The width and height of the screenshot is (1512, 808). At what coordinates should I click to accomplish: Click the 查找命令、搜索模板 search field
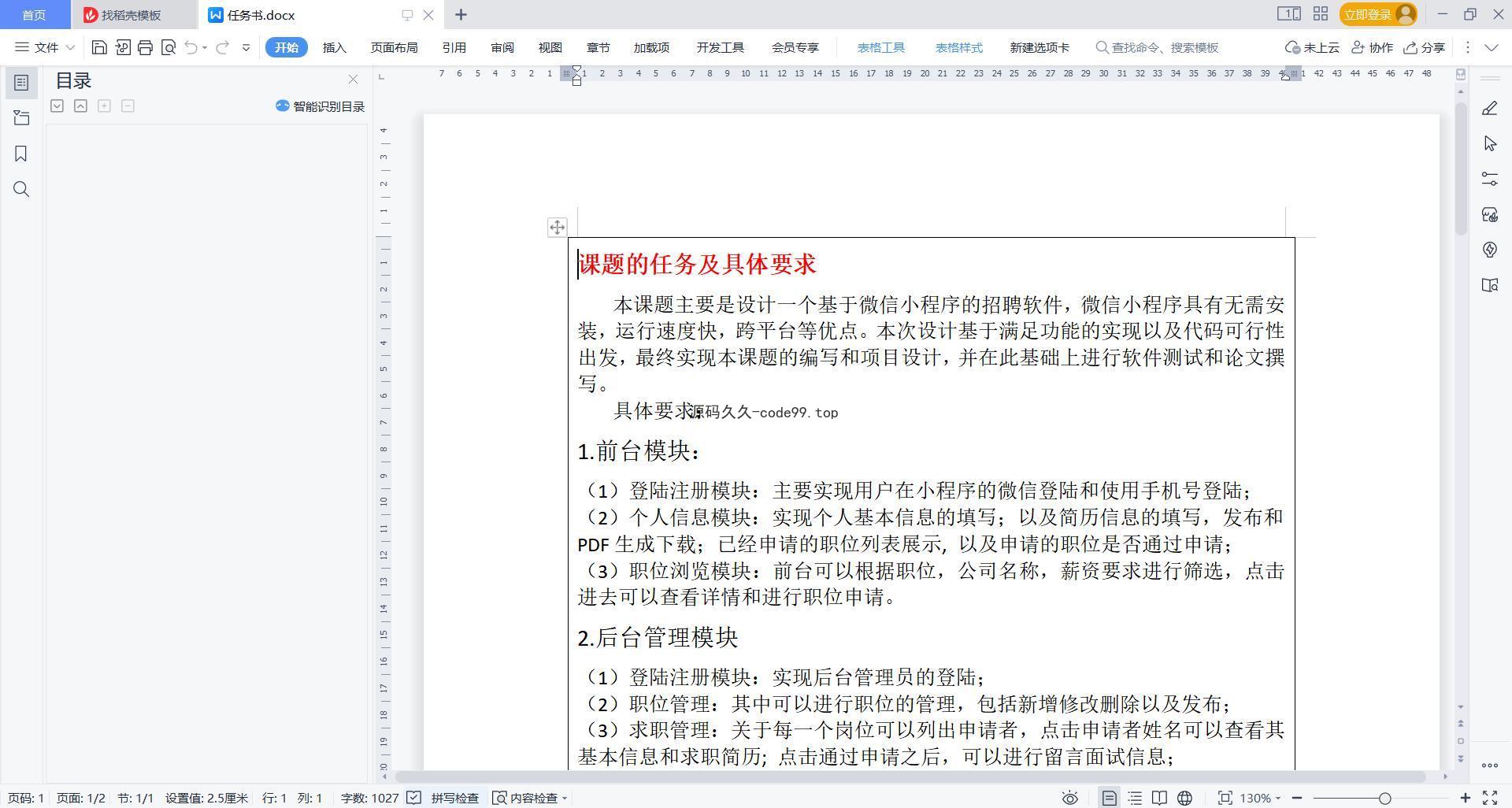tap(1158, 47)
